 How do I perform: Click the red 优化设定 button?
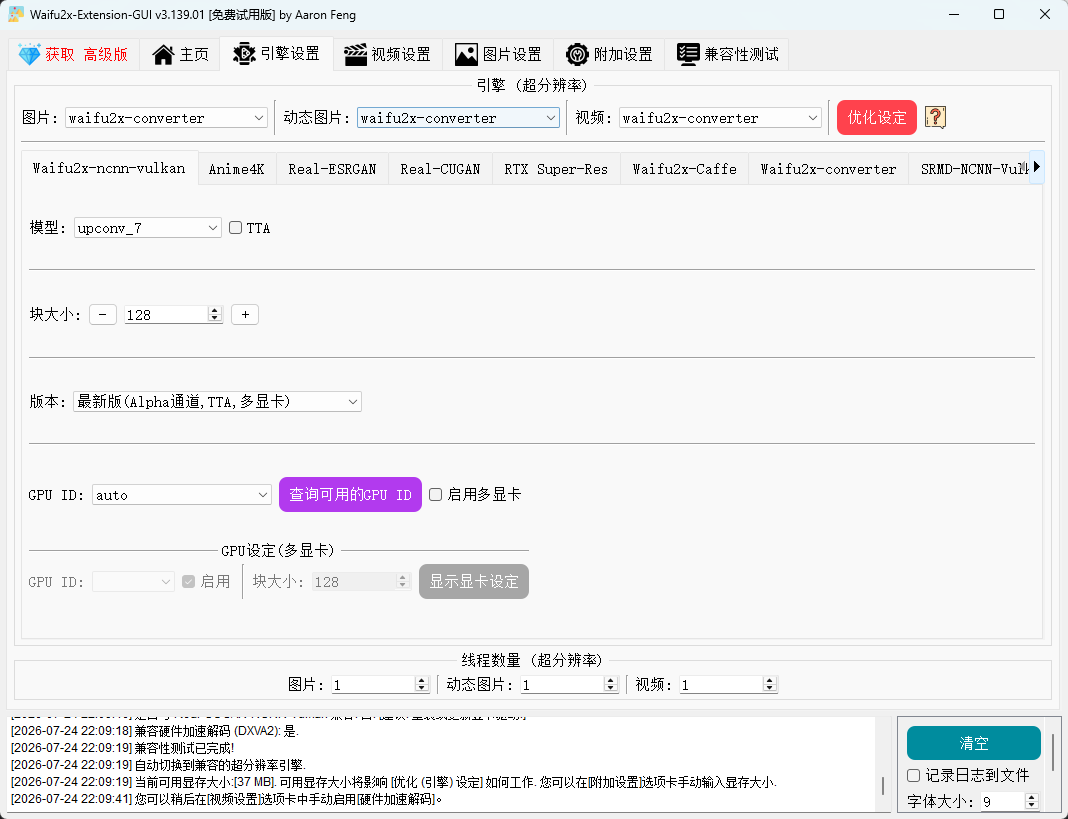[877, 117]
